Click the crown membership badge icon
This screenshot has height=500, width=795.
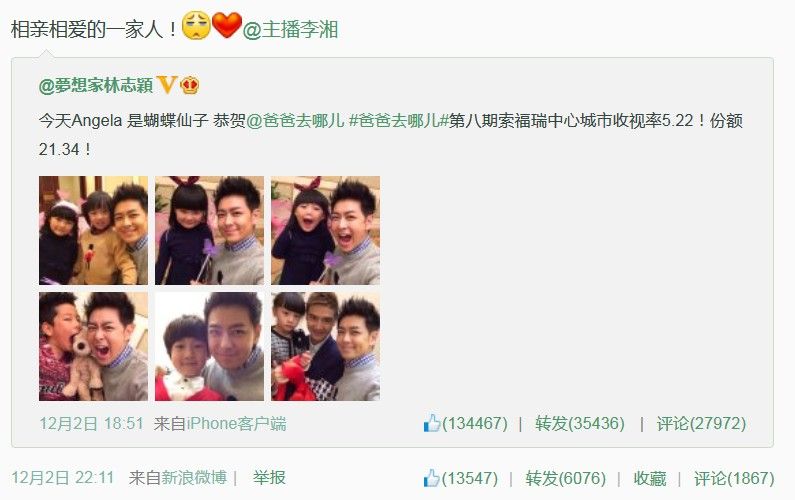pos(190,85)
